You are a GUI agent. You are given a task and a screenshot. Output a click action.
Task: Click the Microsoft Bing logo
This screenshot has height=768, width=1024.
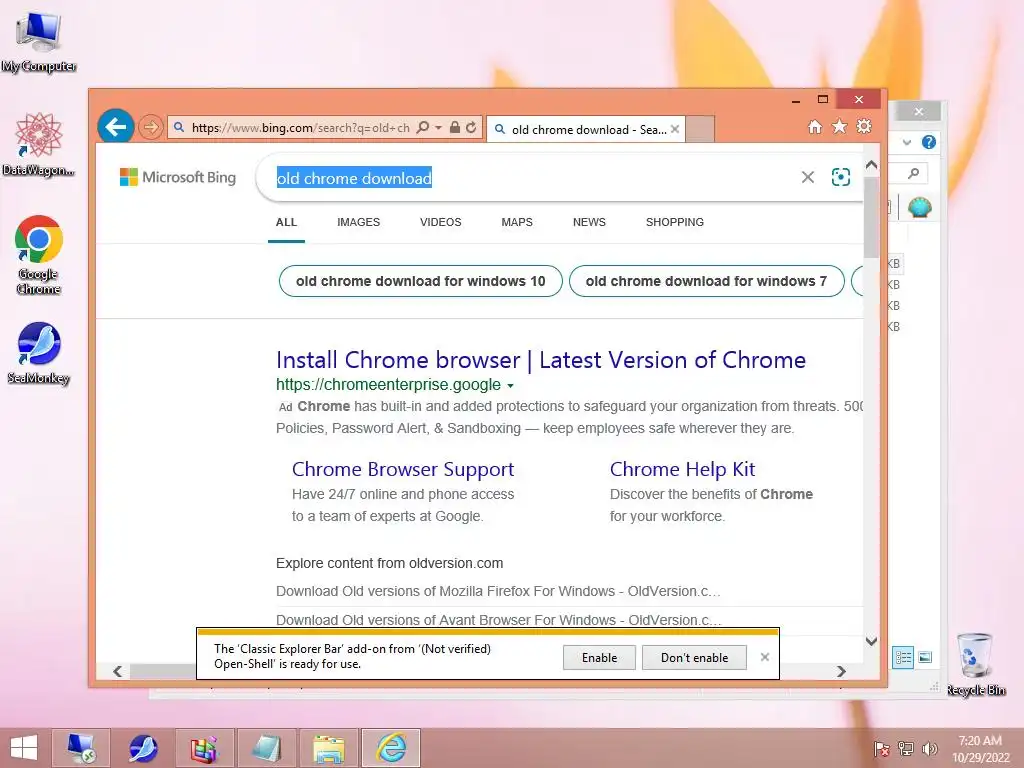pyautogui.click(x=178, y=177)
